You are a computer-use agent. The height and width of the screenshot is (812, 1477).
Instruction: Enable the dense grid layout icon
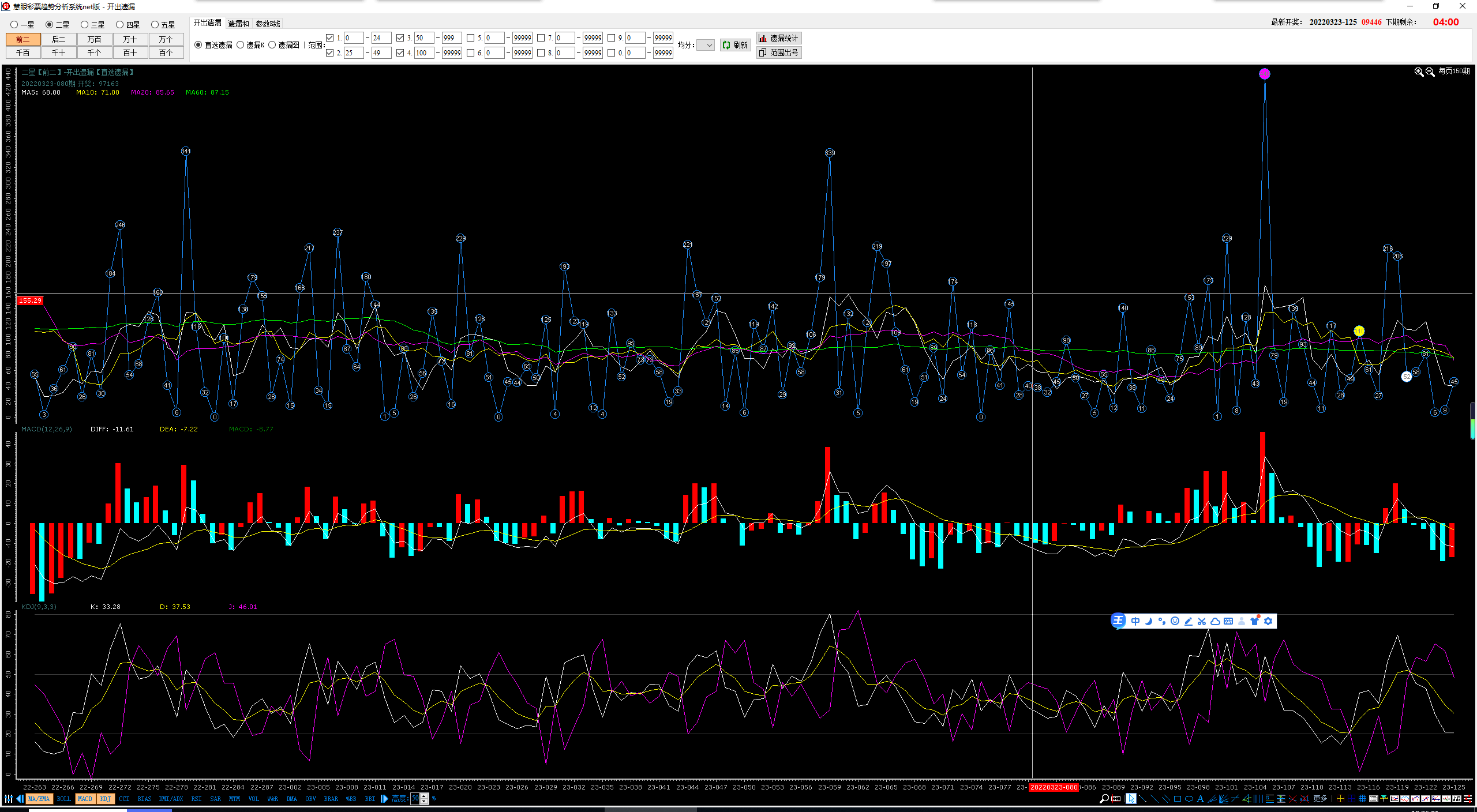click(x=1362, y=799)
